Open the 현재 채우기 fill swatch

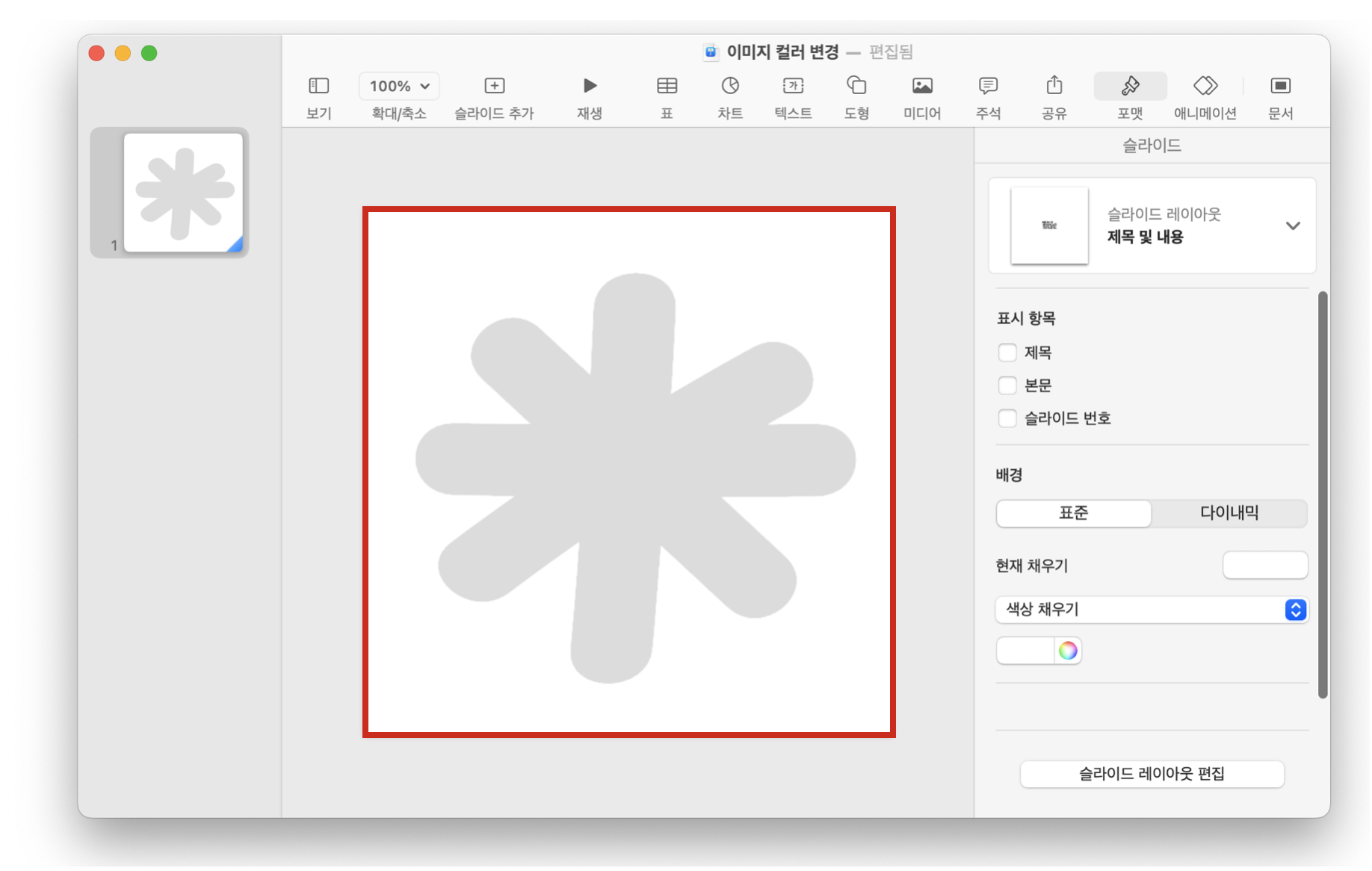pos(1264,565)
